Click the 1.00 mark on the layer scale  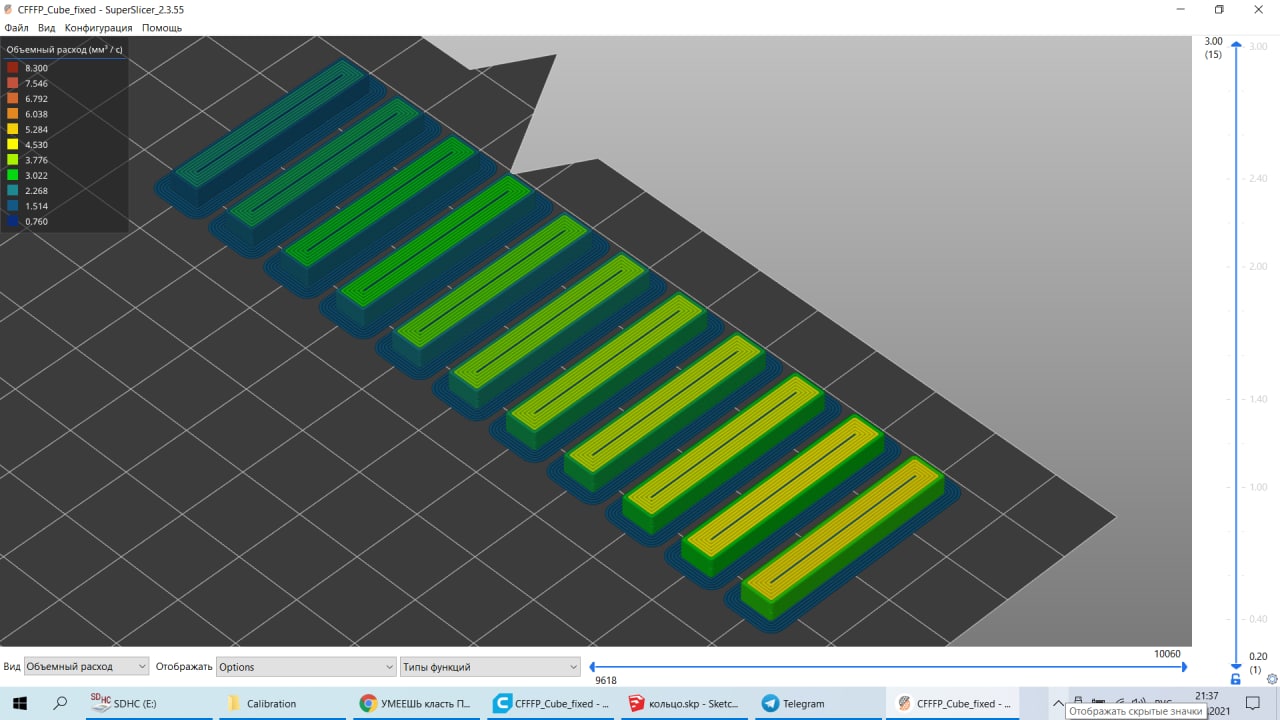(1258, 487)
